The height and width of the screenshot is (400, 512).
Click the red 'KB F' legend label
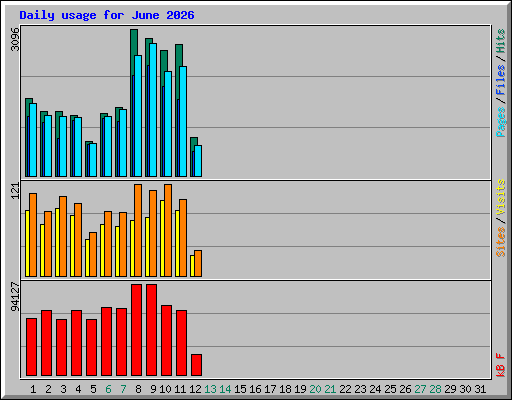[501, 365]
